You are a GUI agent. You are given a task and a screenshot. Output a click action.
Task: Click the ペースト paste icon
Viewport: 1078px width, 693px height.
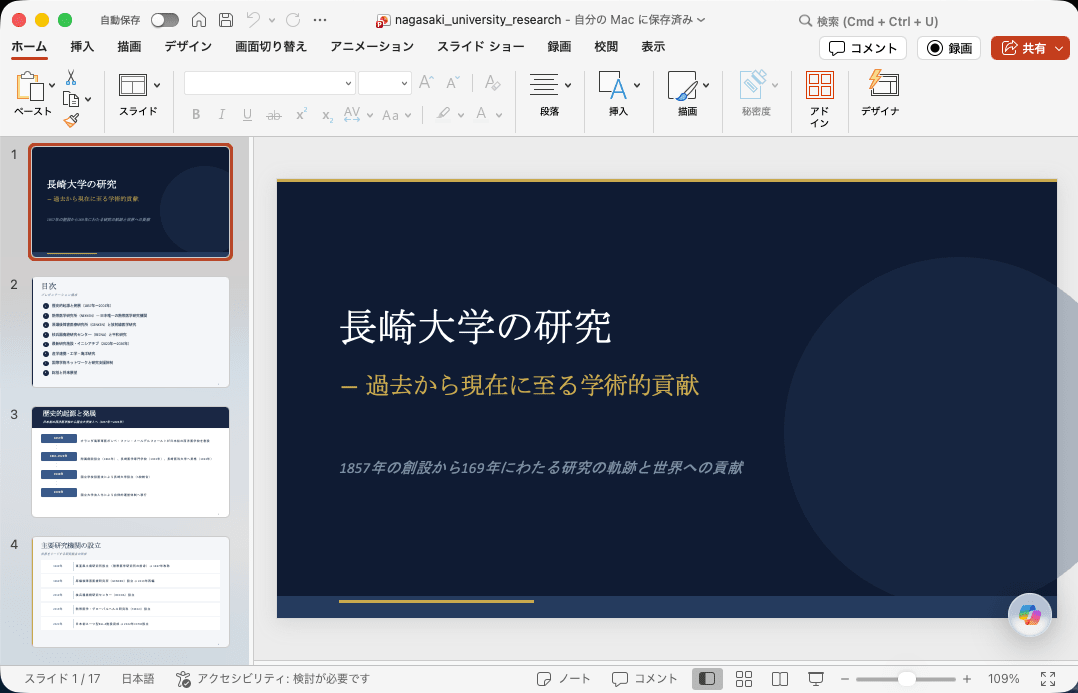pos(30,87)
